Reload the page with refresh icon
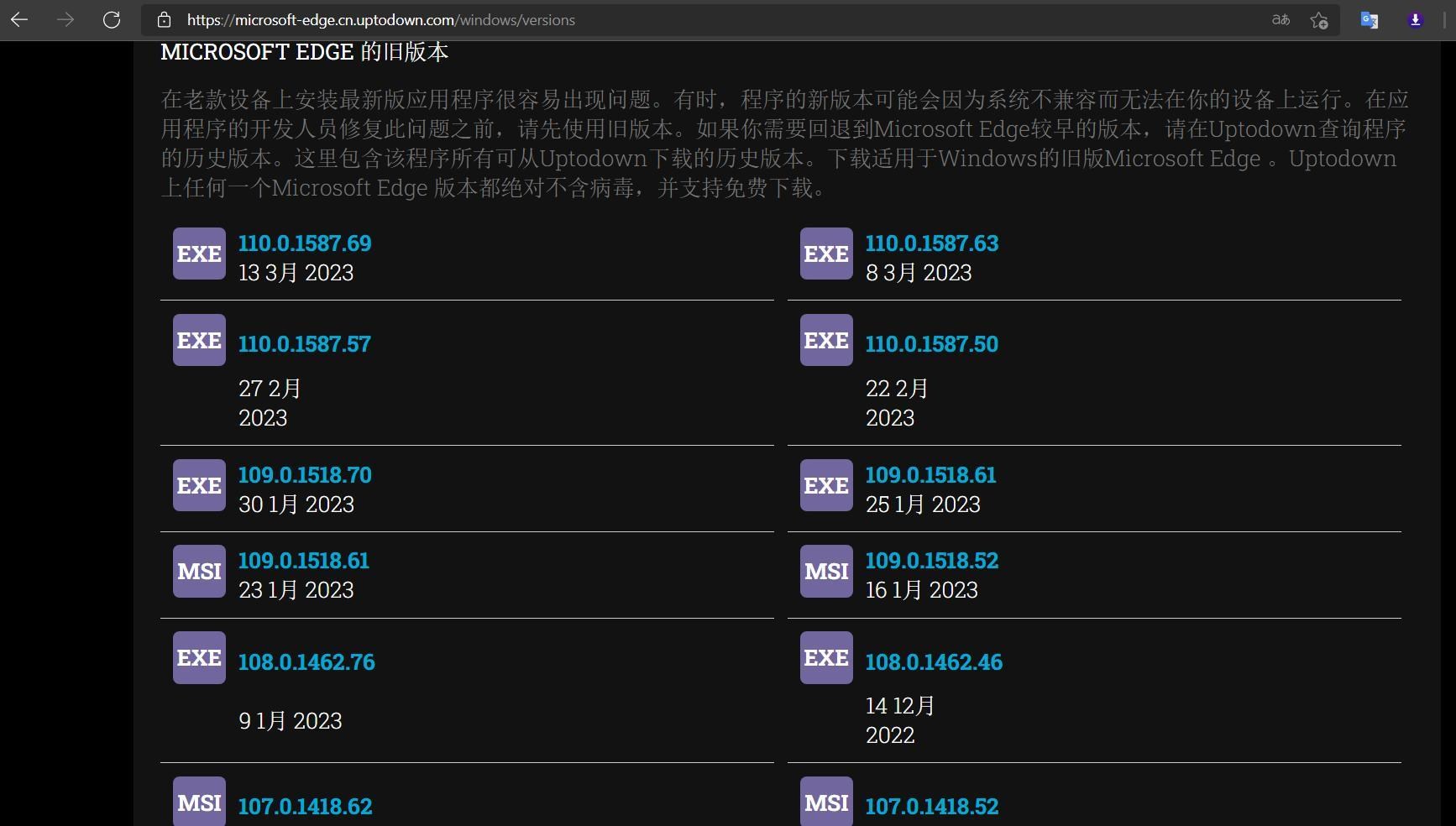 point(112,19)
